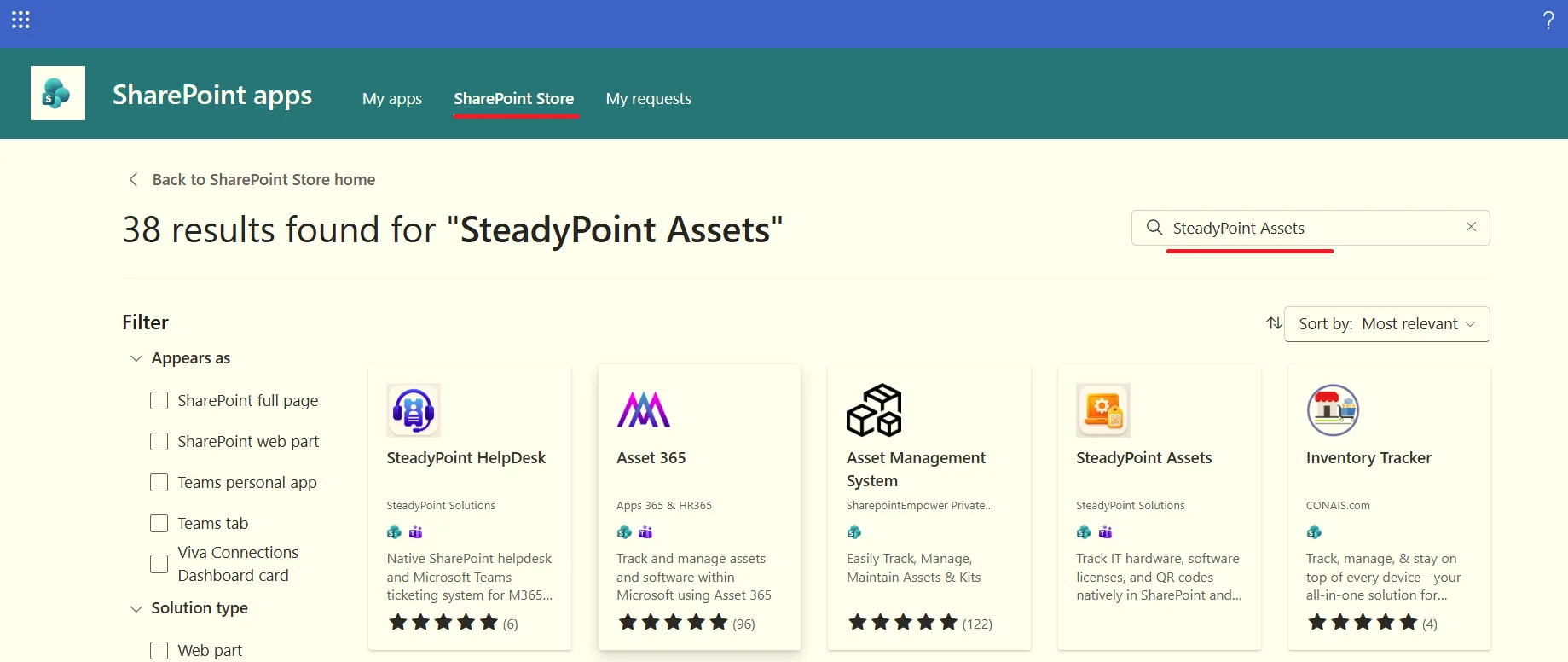The height and width of the screenshot is (662, 1568).
Task: Open the Inventory Tracker app title
Action: pos(1368,458)
